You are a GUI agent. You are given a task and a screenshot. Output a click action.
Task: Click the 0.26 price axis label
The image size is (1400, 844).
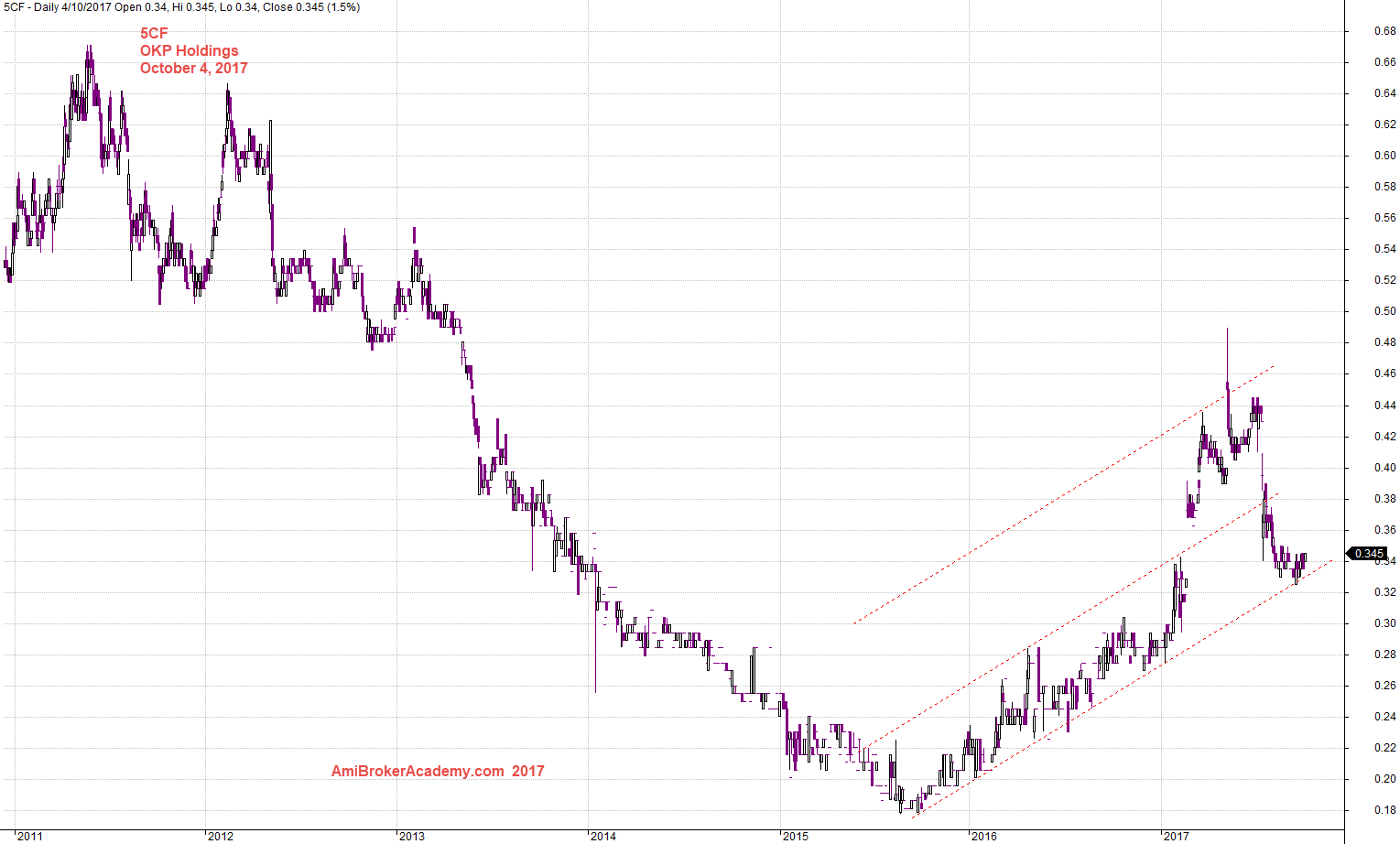[1385, 686]
